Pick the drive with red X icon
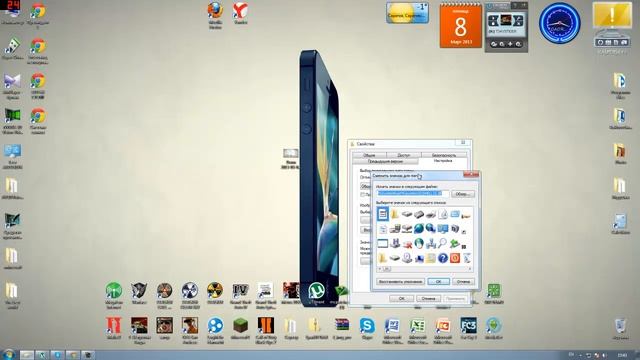640x360 pixels. (407, 244)
